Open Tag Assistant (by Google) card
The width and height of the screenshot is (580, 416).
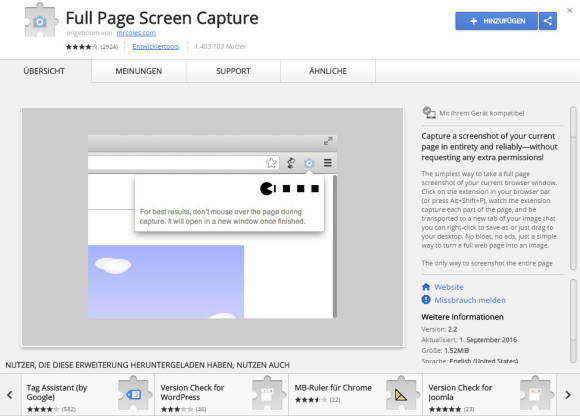[x=88, y=395]
